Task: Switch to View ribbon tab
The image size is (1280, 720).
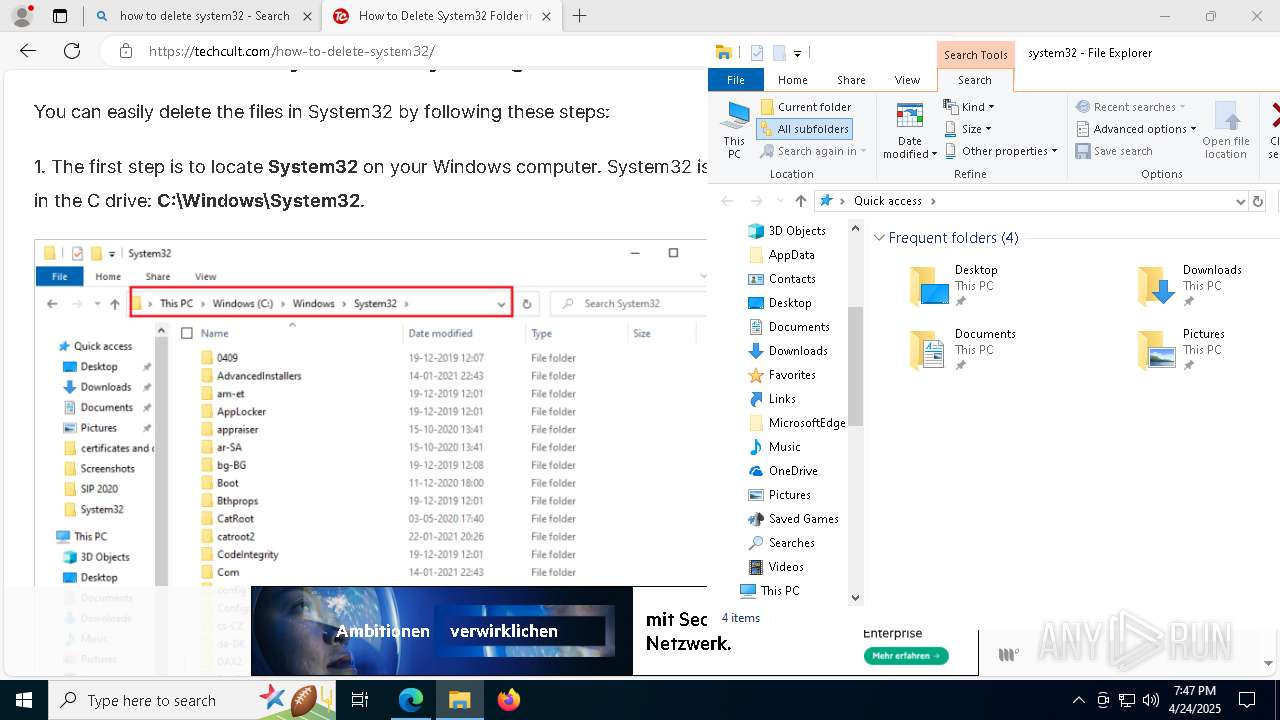Action: pyautogui.click(x=907, y=80)
